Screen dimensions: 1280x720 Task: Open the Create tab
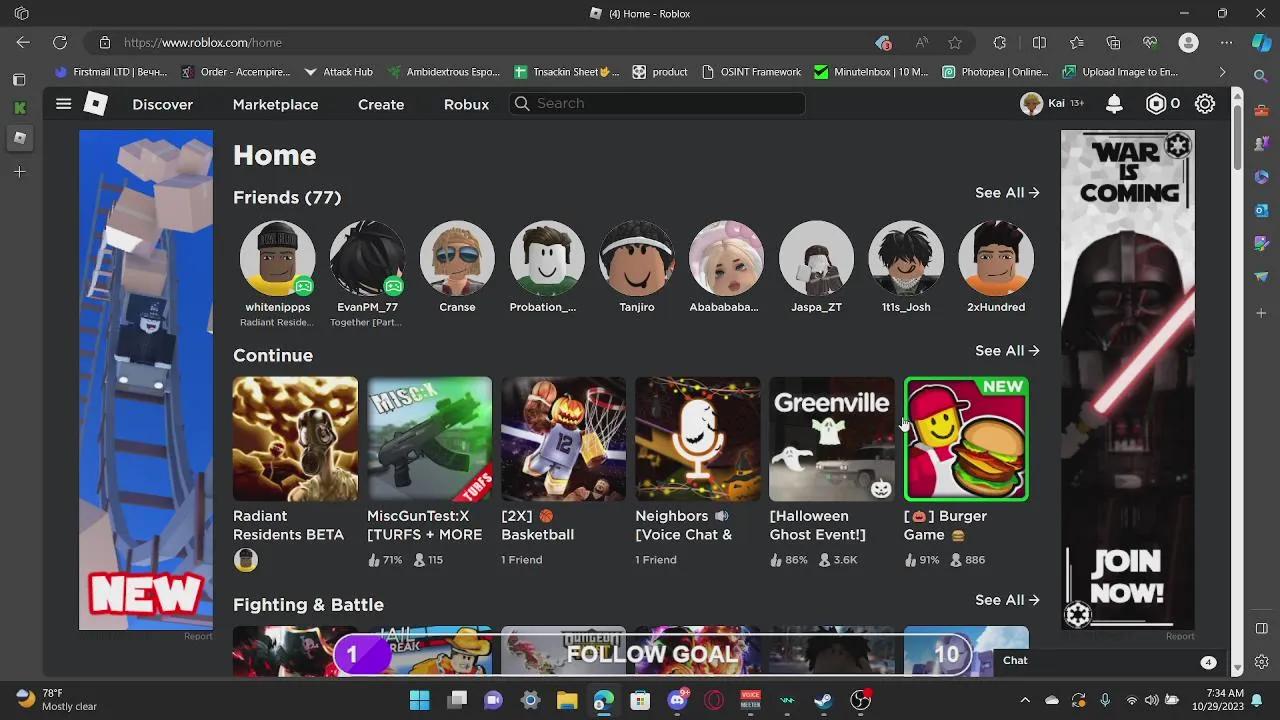coord(381,104)
